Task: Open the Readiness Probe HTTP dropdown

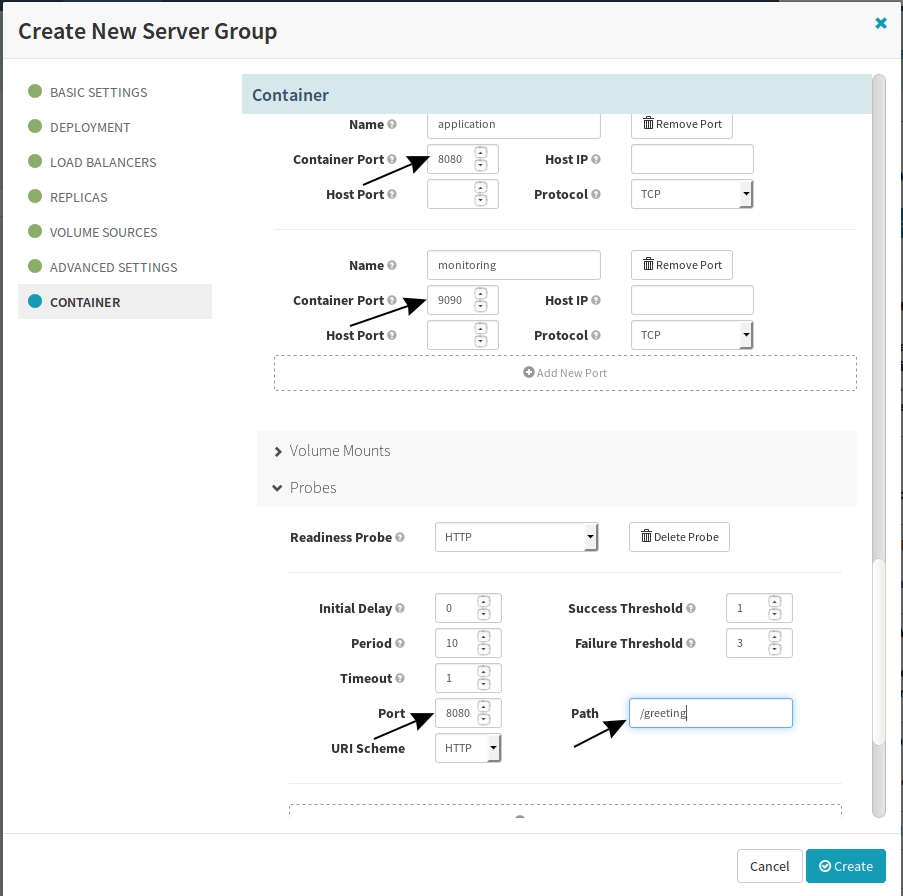Action: point(517,537)
